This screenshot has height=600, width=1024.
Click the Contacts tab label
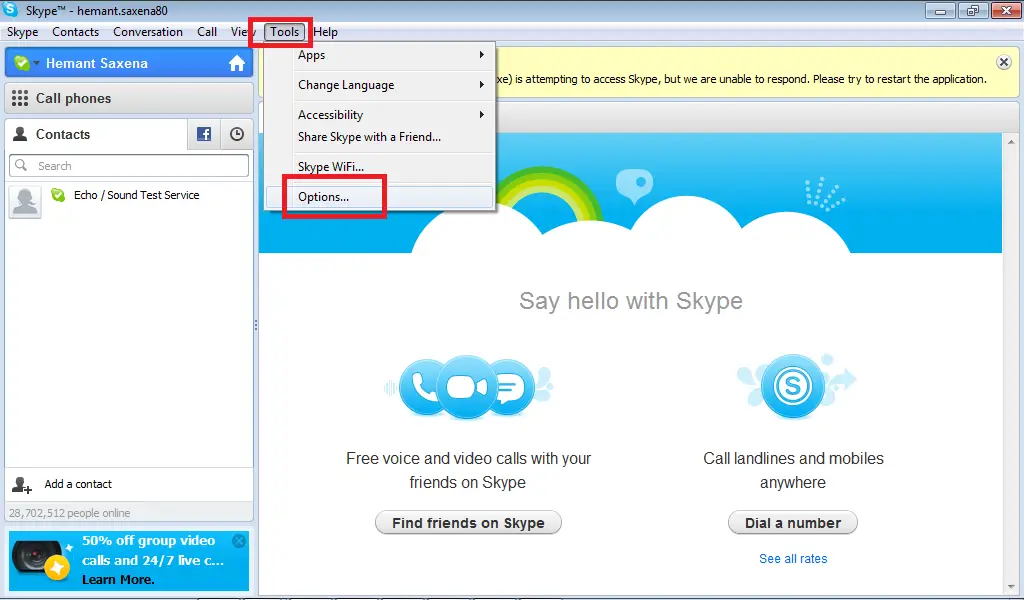pyautogui.click(x=63, y=134)
